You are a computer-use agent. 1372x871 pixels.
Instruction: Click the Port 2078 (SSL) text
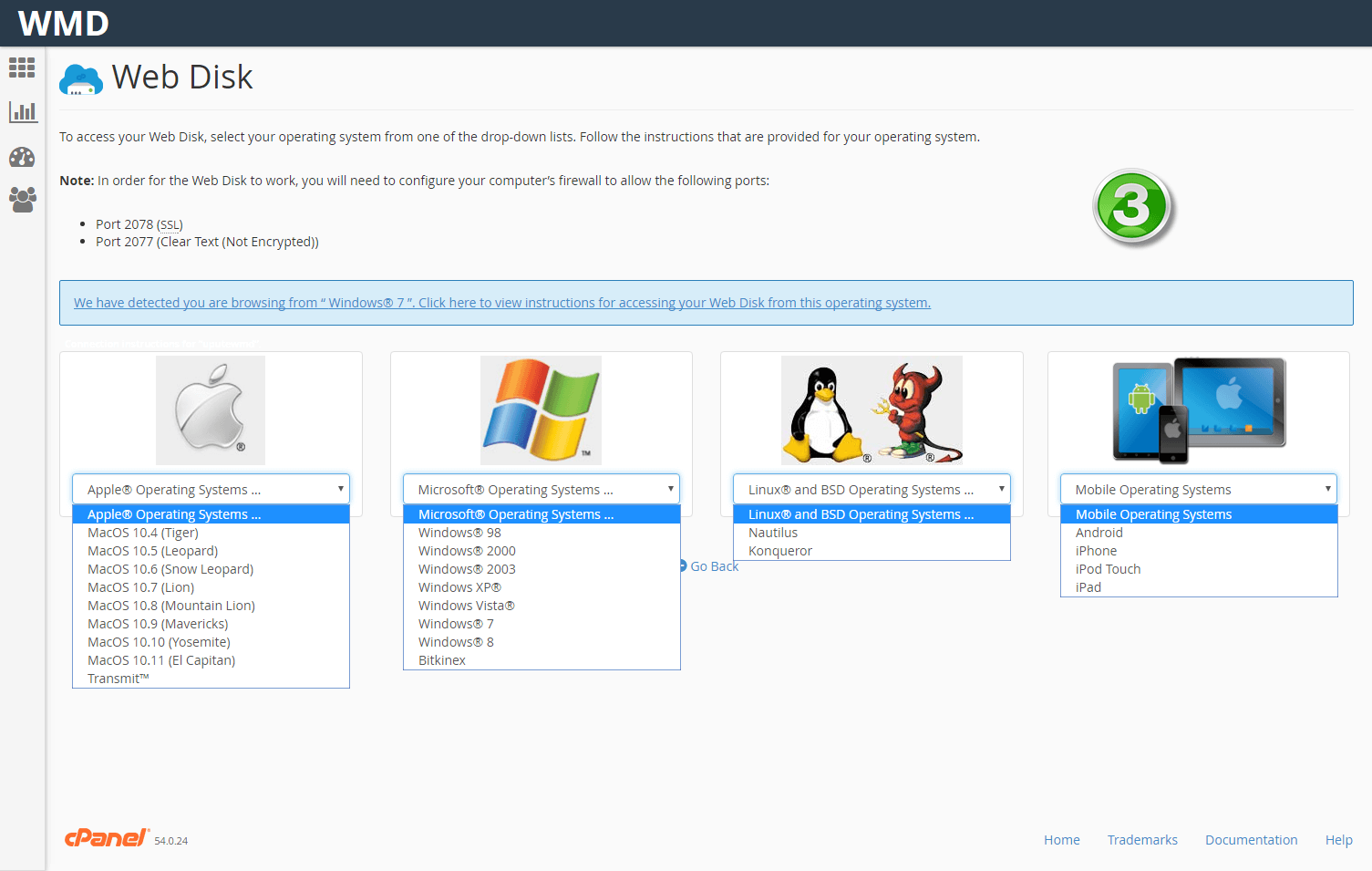pyautogui.click(x=139, y=224)
